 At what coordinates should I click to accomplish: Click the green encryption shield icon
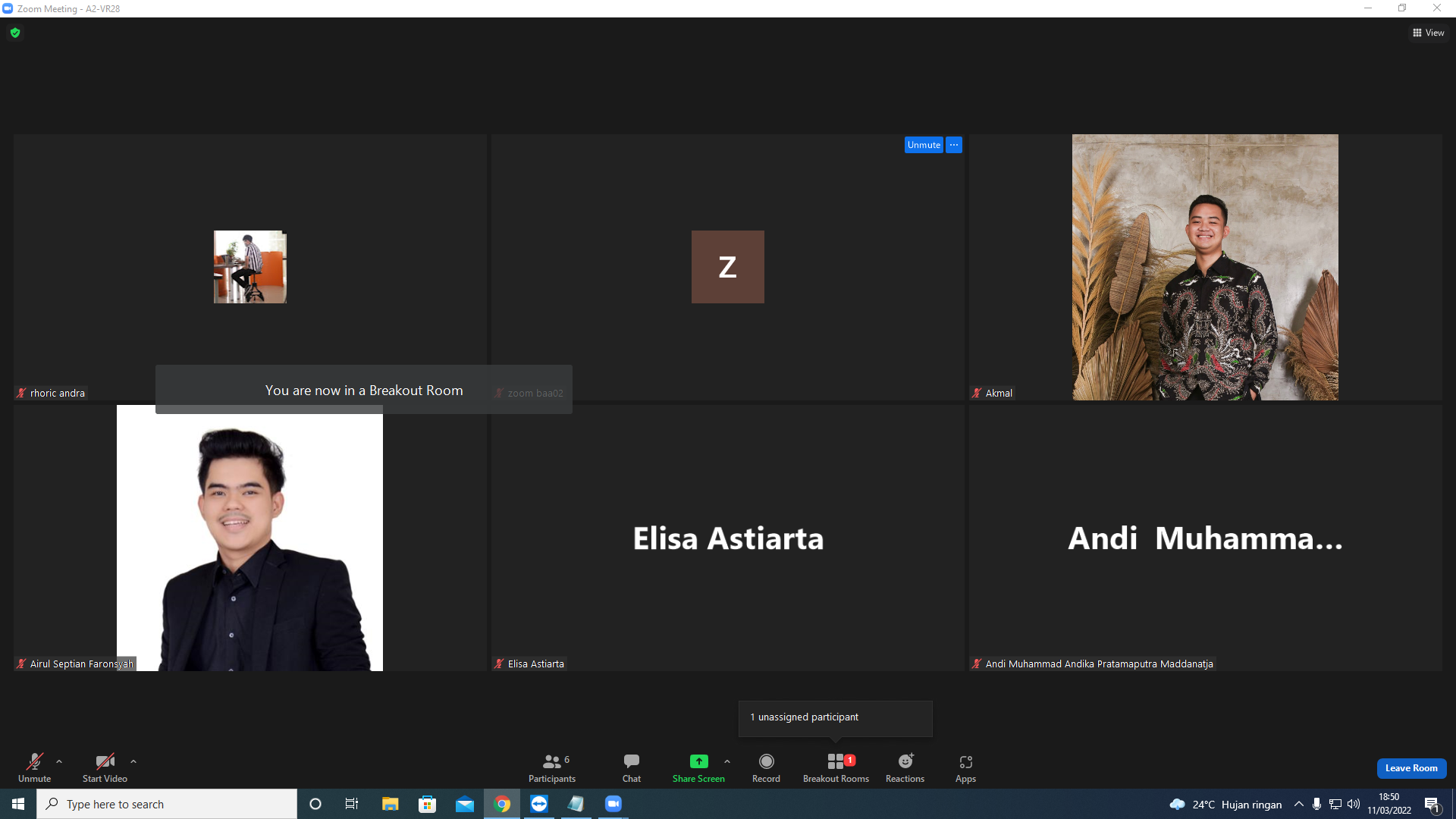(x=15, y=33)
